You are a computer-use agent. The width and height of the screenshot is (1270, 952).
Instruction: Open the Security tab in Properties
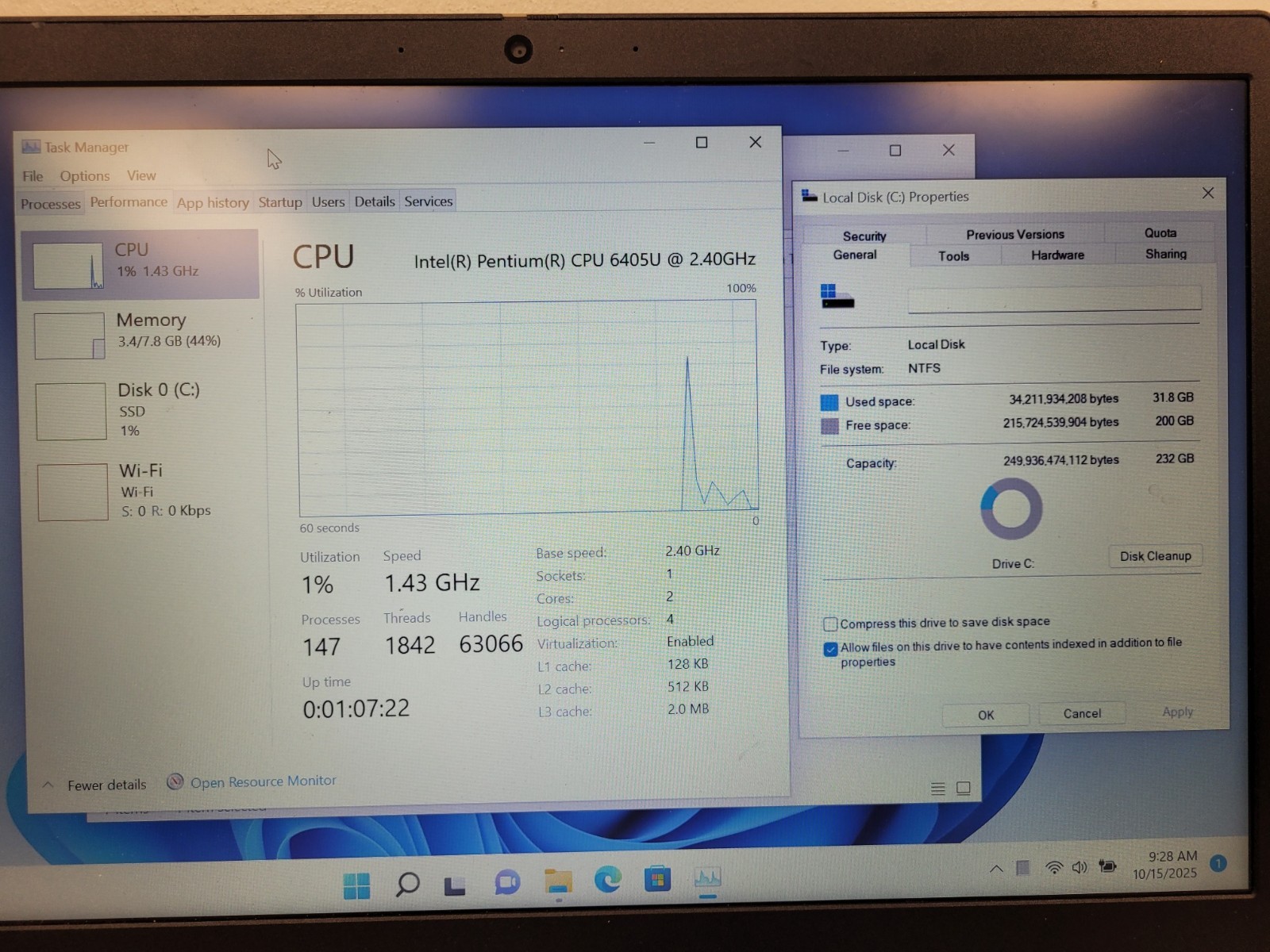(x=864, y=236)
